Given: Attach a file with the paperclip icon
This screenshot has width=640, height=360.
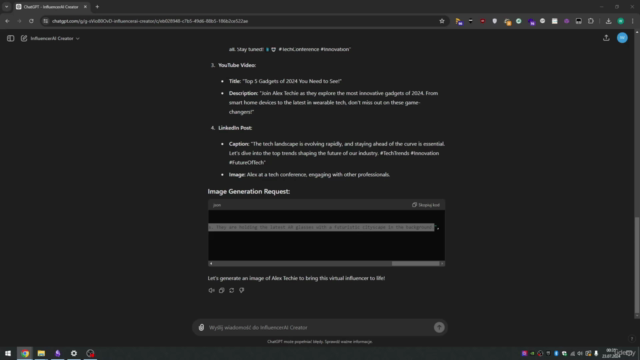Looking at the screenshot, I should click(201, 327).
